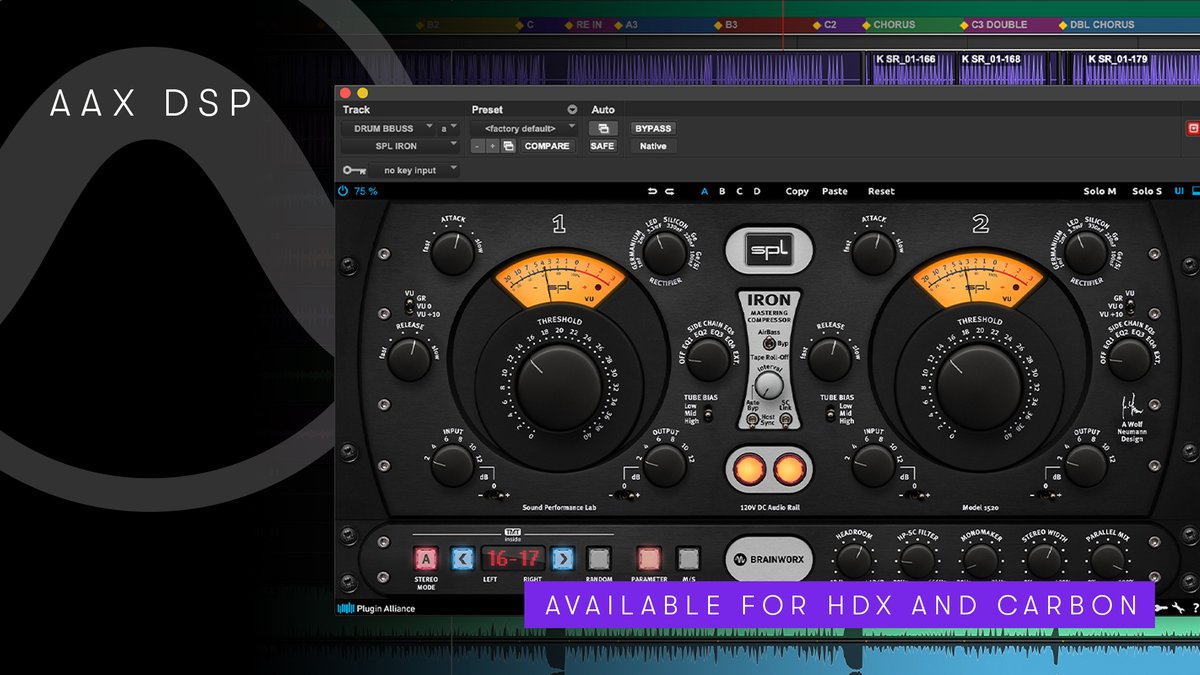The width and height of the screenshot is (1200, 675).
Task: Click the K SR_01-166 audio clip
Action: (x=912, y=68)
